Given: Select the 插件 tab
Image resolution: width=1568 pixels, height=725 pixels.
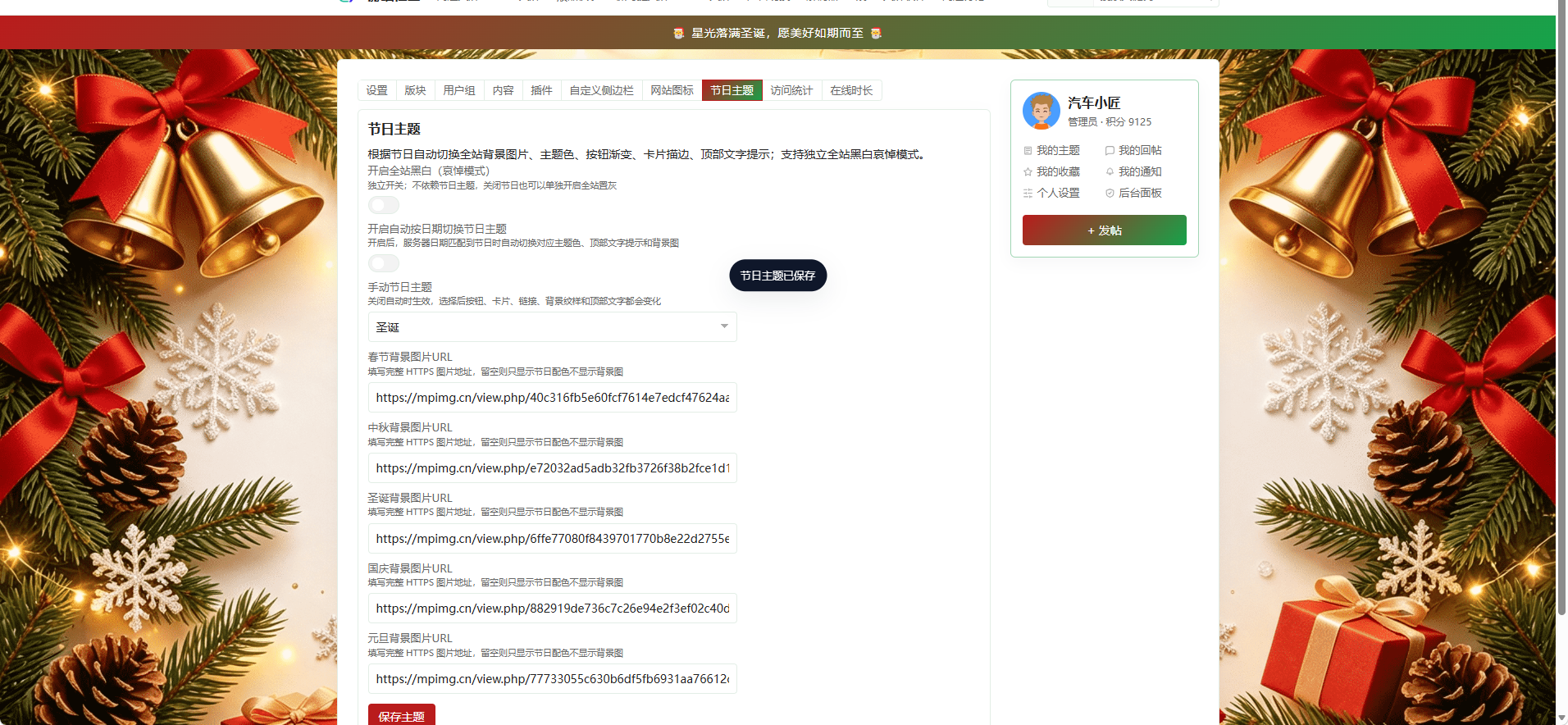Looking at the screenshot, I should [542, 90].
